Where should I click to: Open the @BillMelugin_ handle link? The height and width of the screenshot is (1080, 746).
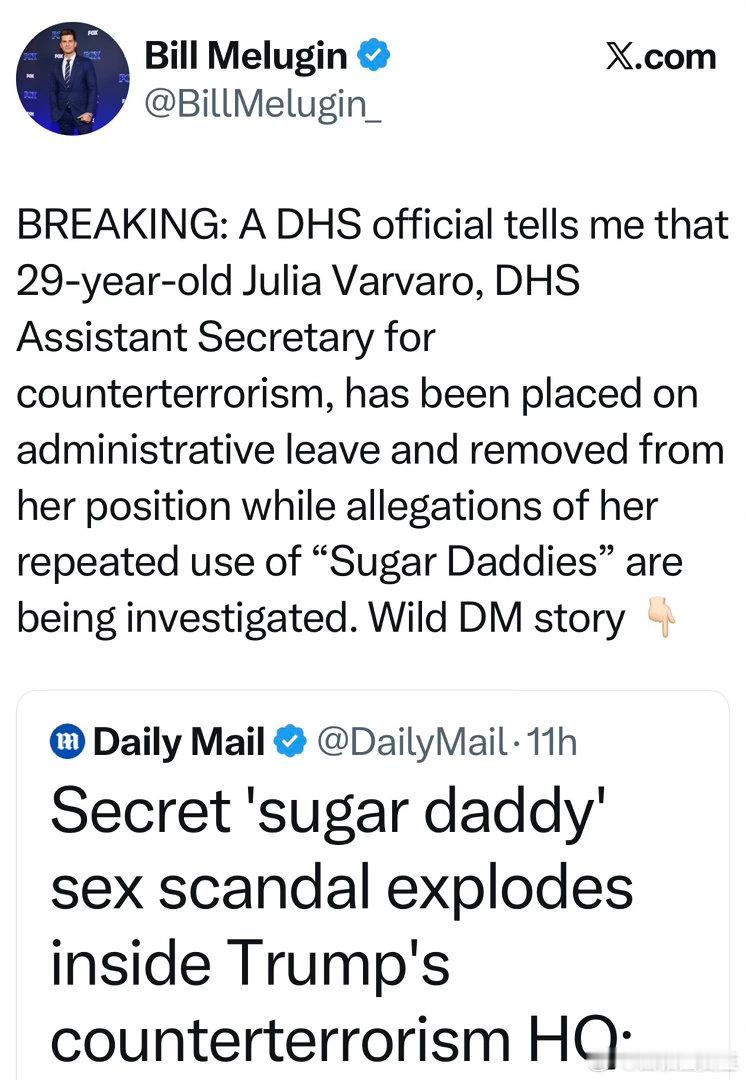[x=264, y=104]
